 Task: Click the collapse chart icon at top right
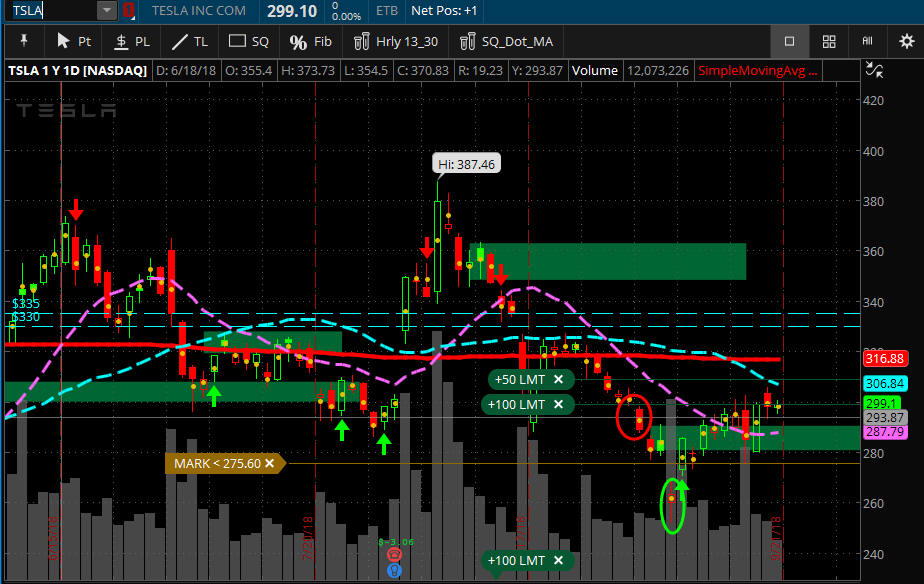(874, 70)
